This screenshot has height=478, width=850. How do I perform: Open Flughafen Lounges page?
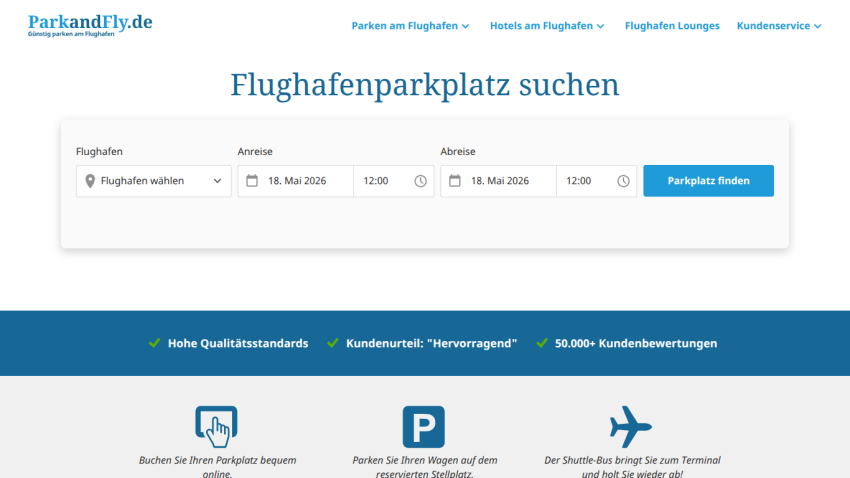(x=672, y=26)
